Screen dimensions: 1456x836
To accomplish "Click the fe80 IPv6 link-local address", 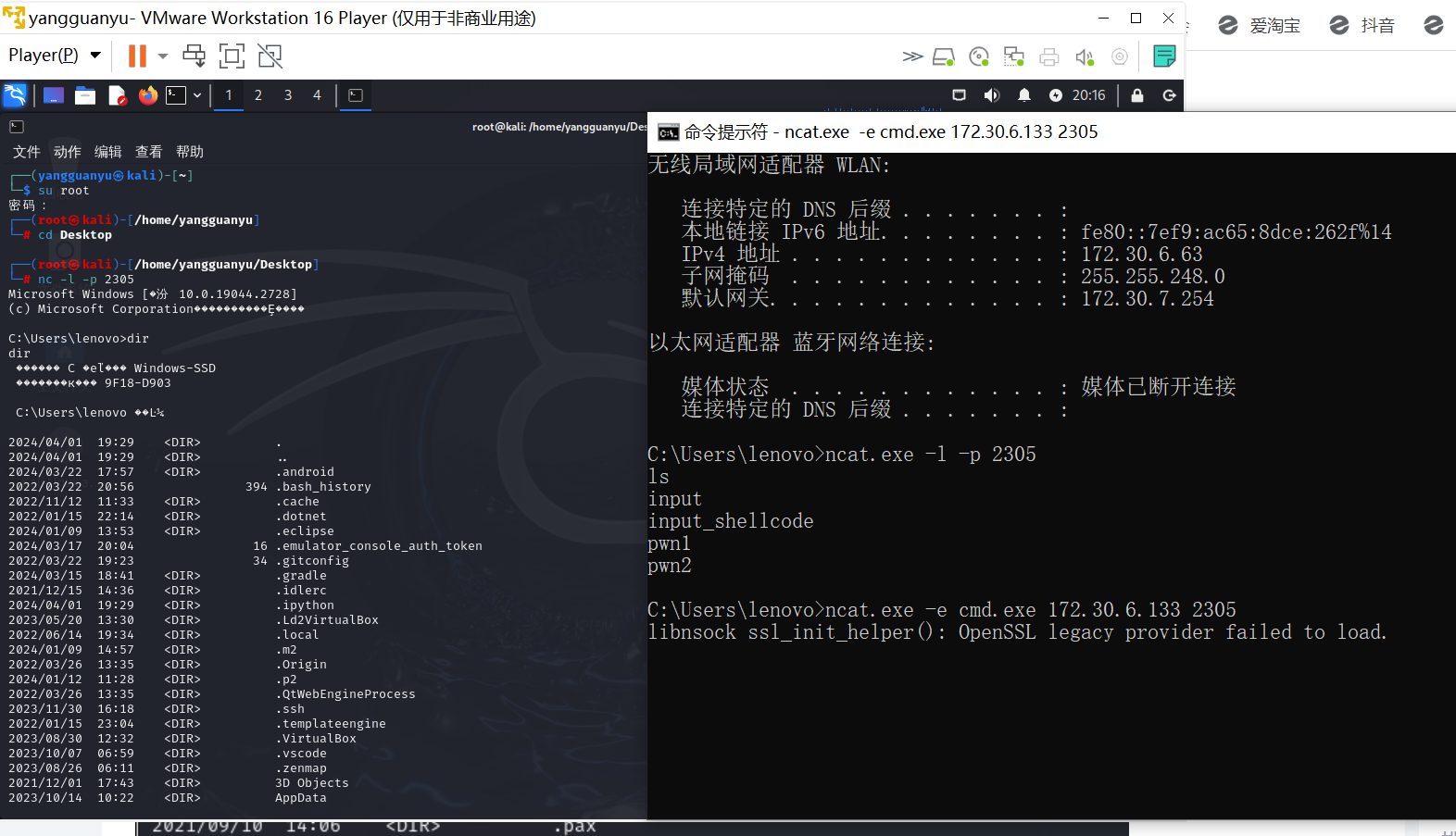I will point(1236,231).
